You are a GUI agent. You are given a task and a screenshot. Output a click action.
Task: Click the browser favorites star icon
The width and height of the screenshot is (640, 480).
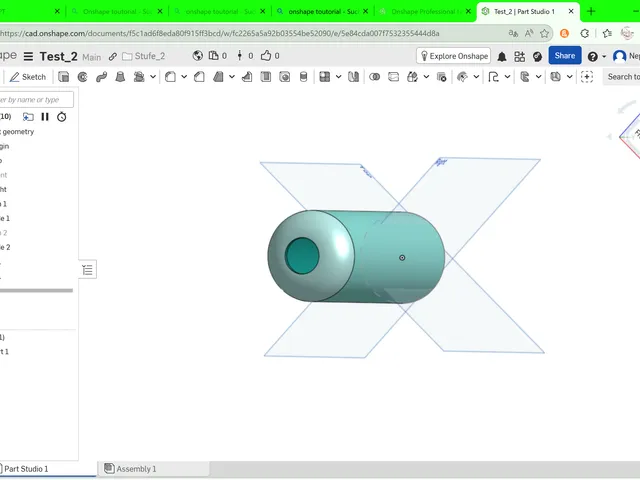[x=544, y=33]
